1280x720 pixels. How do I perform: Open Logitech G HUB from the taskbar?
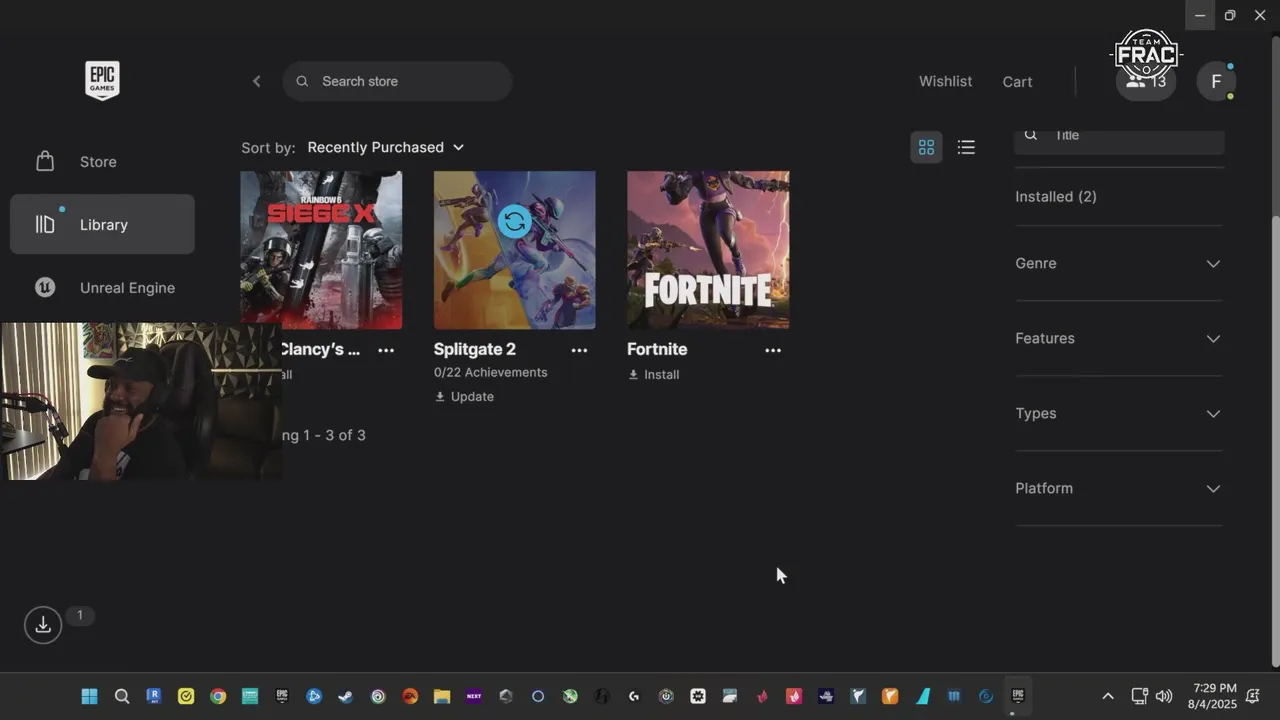pyautogui.click(x=634, y=696)
